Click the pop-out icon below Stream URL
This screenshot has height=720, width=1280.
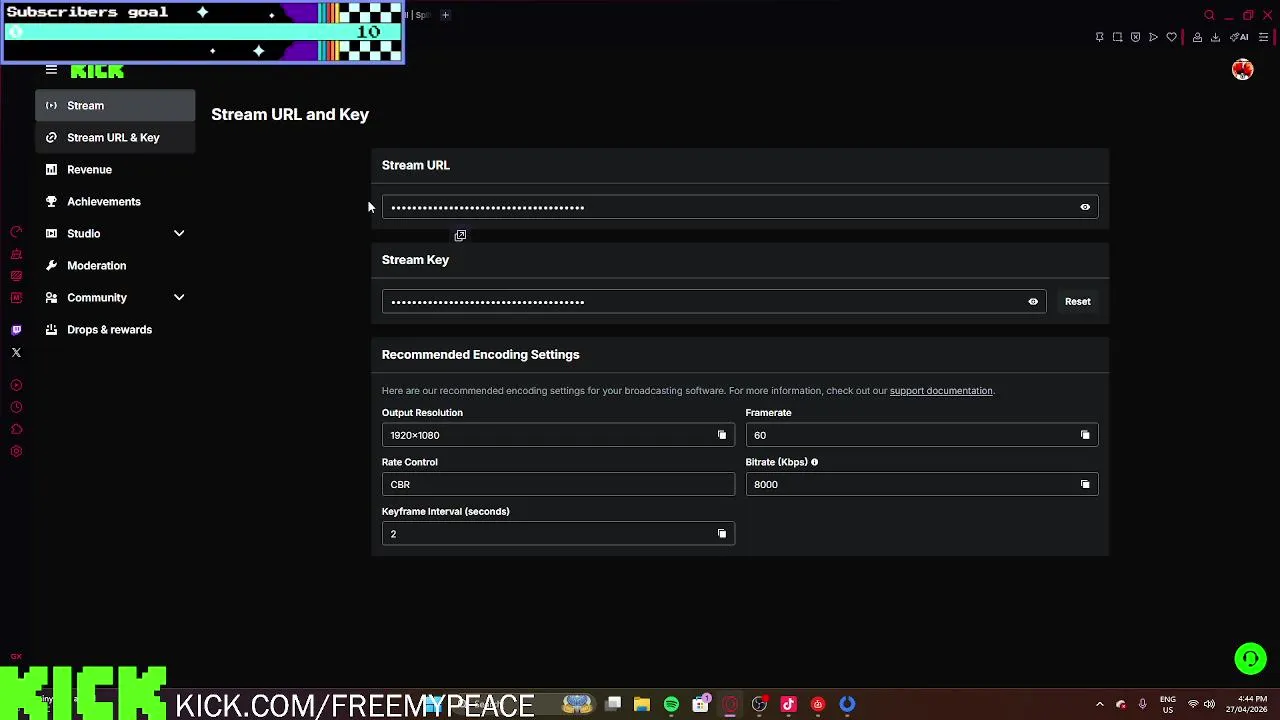[x=460, y=235]
